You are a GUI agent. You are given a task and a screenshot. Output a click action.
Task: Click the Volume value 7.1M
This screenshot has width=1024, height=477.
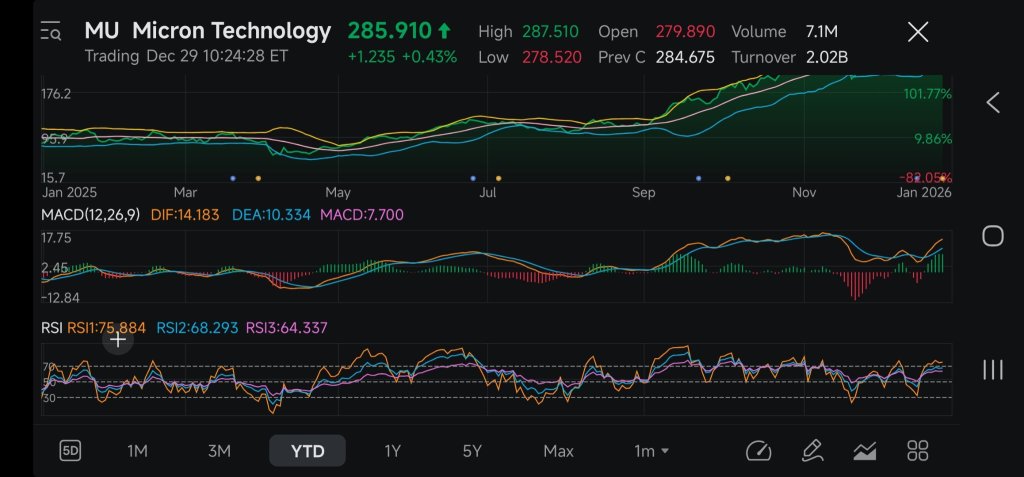tap(822, 31)
